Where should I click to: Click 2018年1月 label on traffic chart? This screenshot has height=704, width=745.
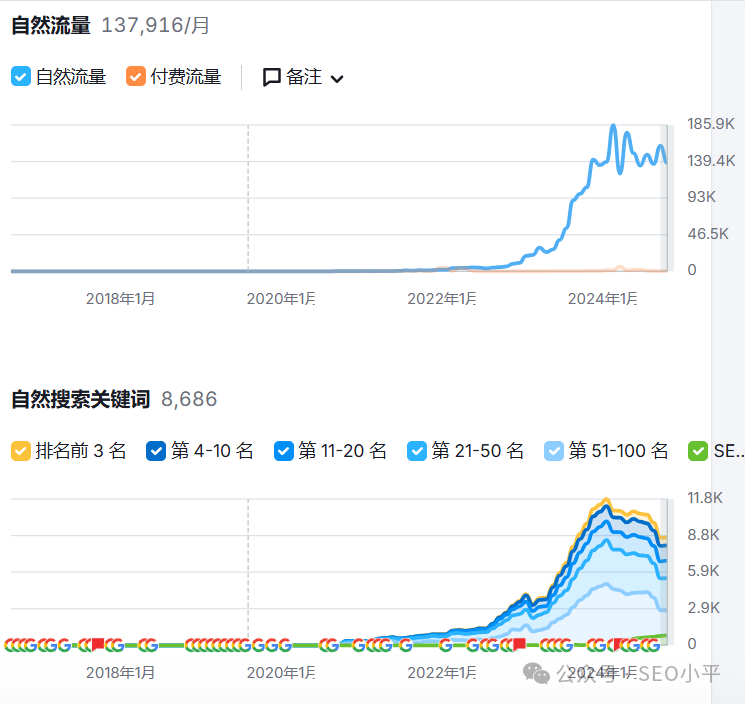[x=120, y=299]
